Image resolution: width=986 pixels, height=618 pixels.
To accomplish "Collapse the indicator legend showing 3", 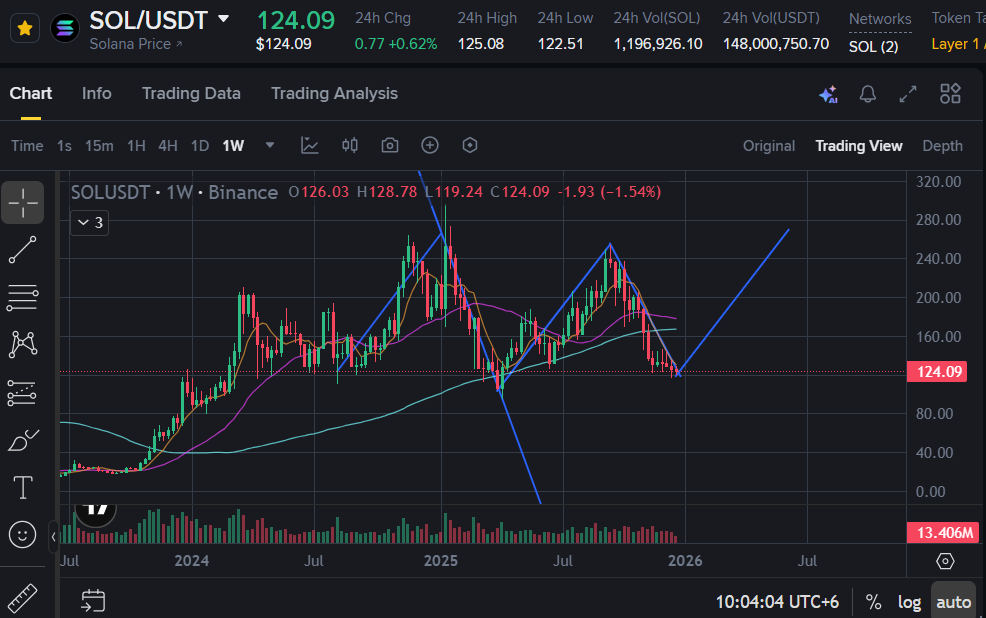I will coord(90,223).
